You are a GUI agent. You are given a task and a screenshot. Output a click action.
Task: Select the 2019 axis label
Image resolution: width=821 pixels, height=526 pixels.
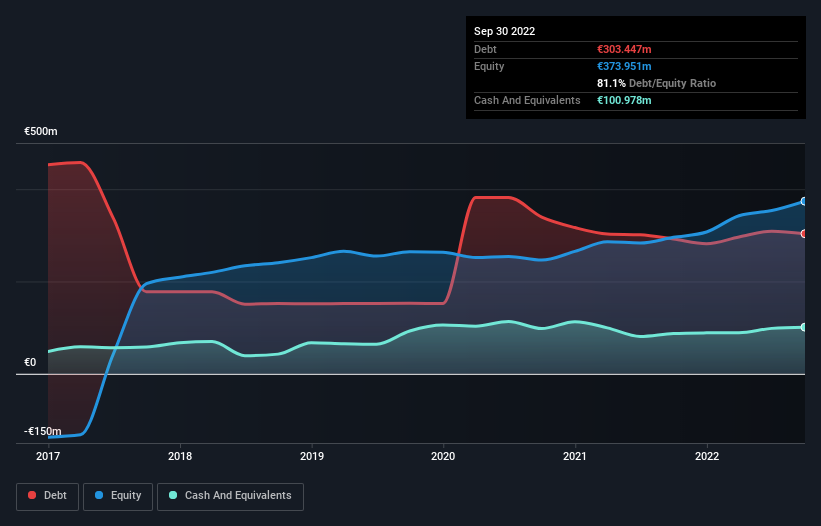312,456
